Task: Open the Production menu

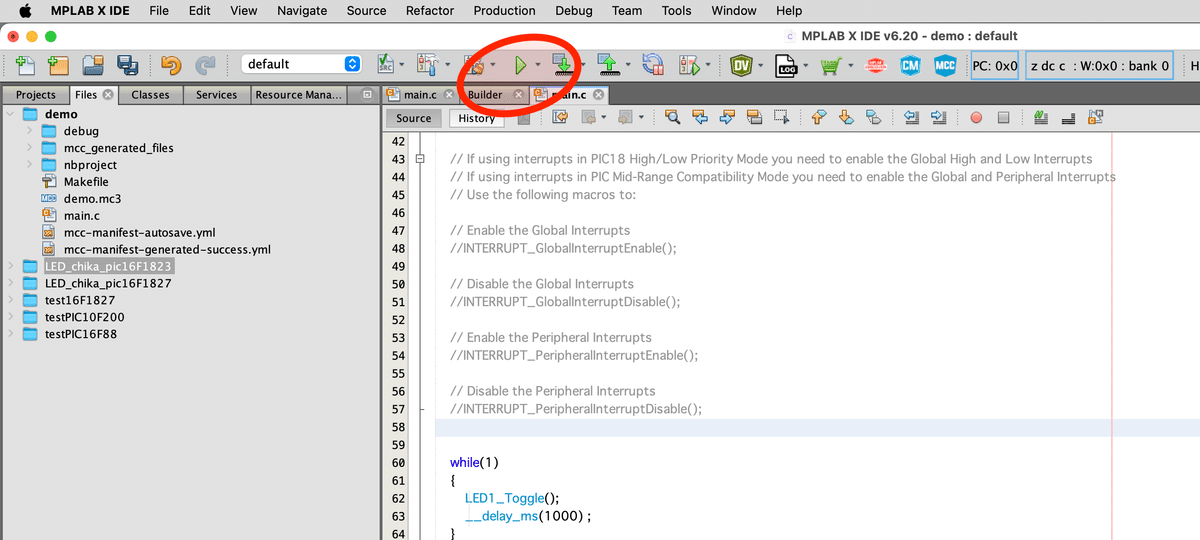Action: tap(504, 10)
